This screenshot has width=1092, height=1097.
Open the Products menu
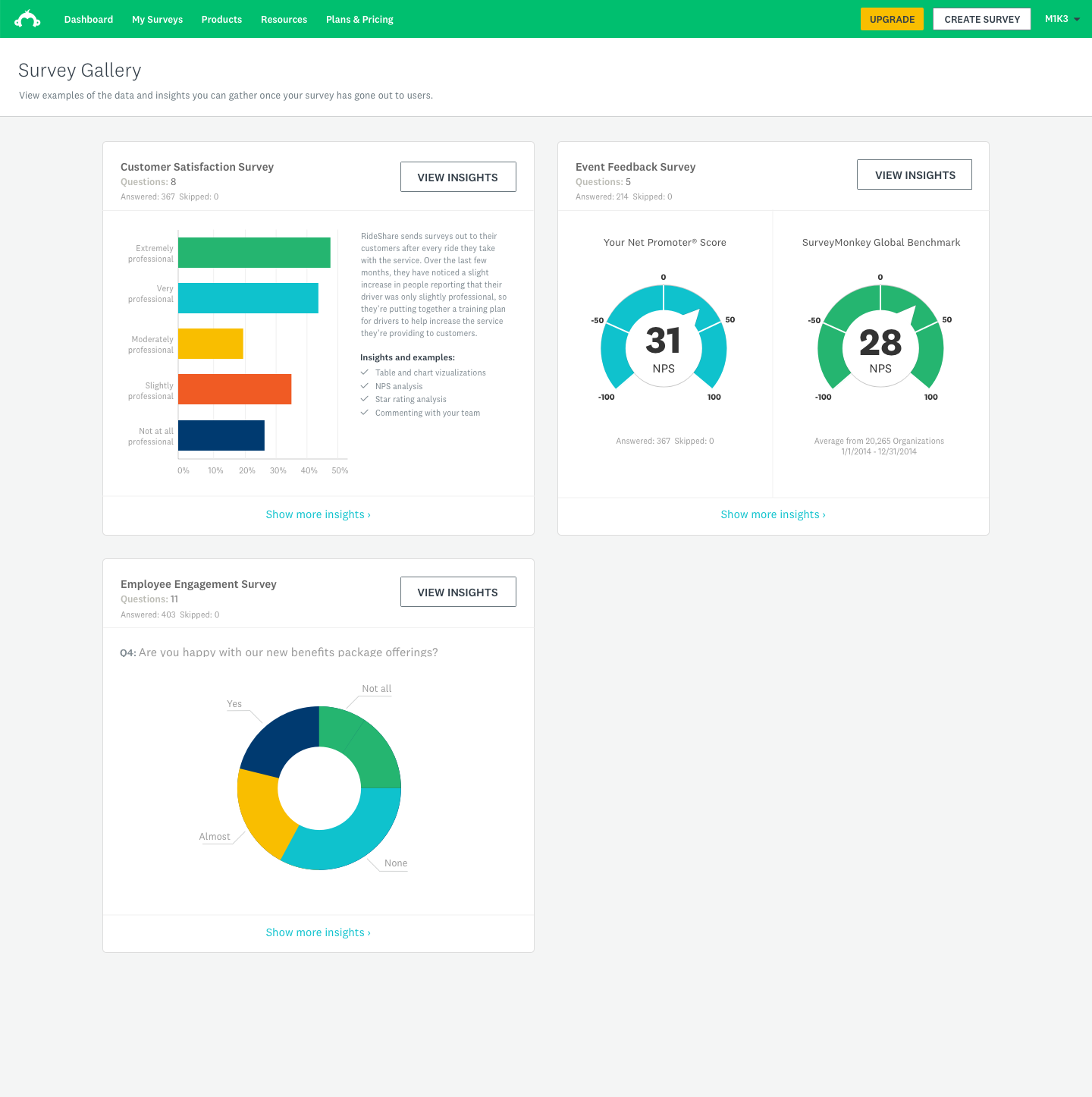(221, 20)
